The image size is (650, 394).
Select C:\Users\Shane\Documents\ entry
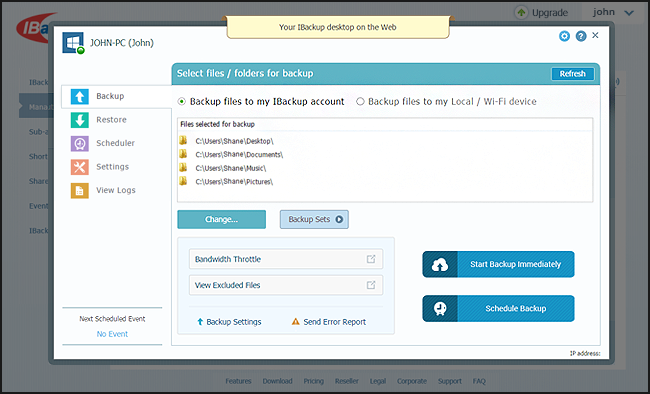pos(239,154)
